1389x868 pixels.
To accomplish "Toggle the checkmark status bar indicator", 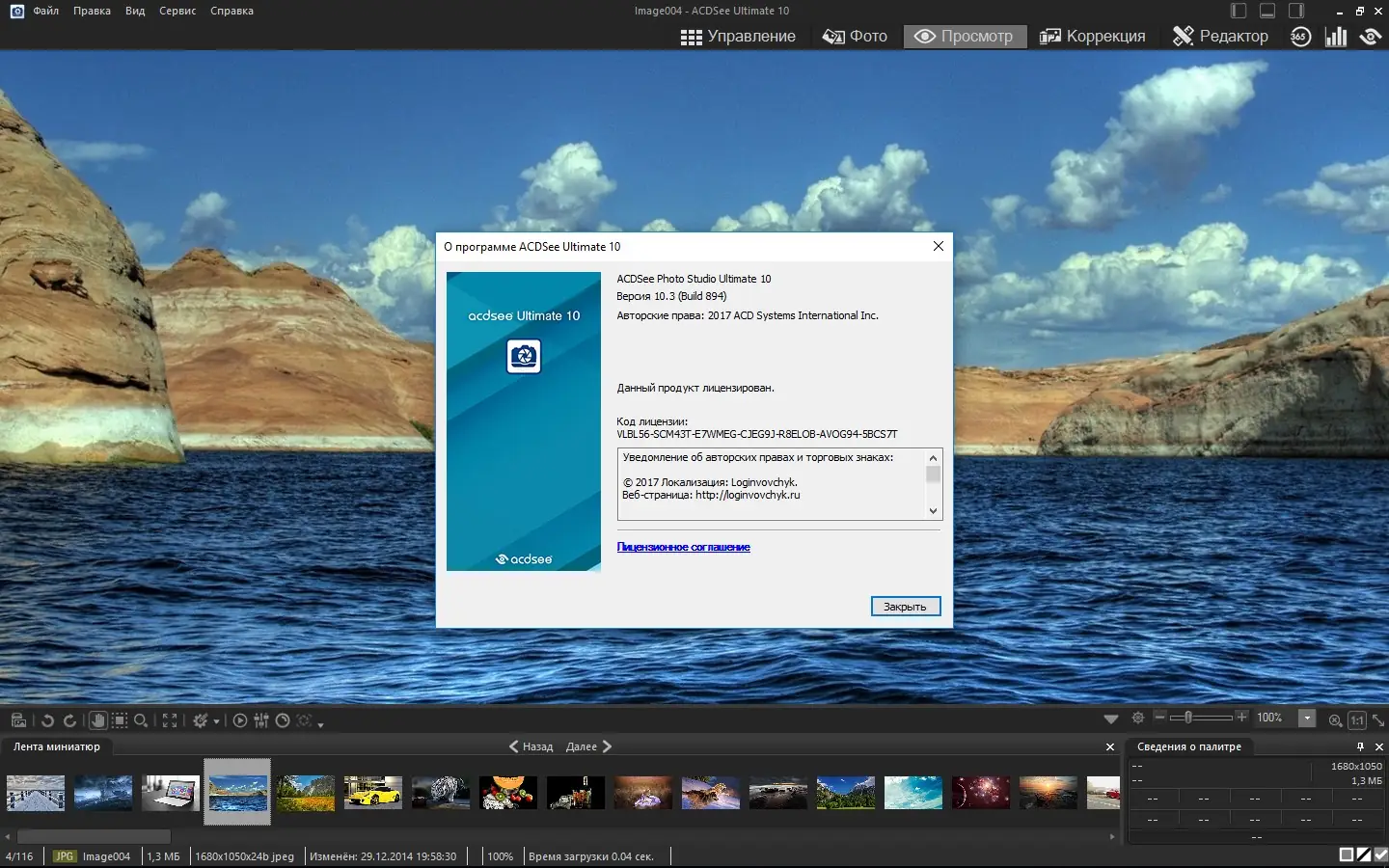I will coord(1381,854).
